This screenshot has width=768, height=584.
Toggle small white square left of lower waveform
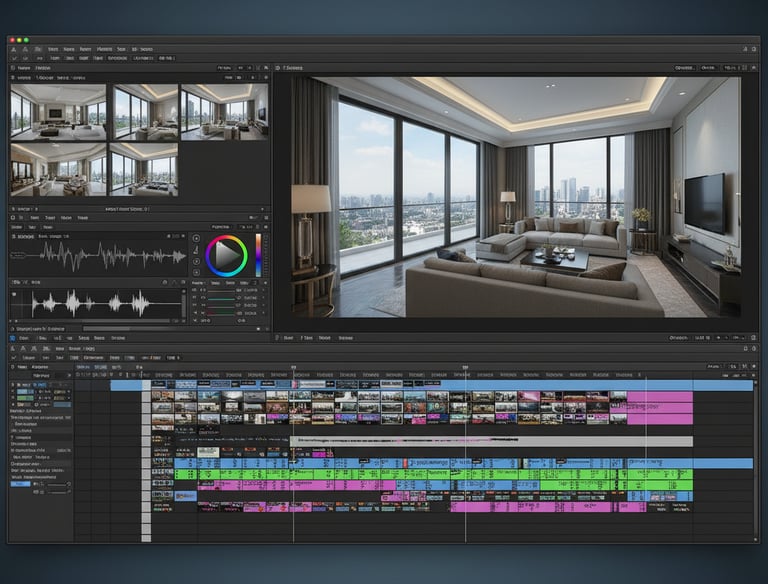click(14, 294)
